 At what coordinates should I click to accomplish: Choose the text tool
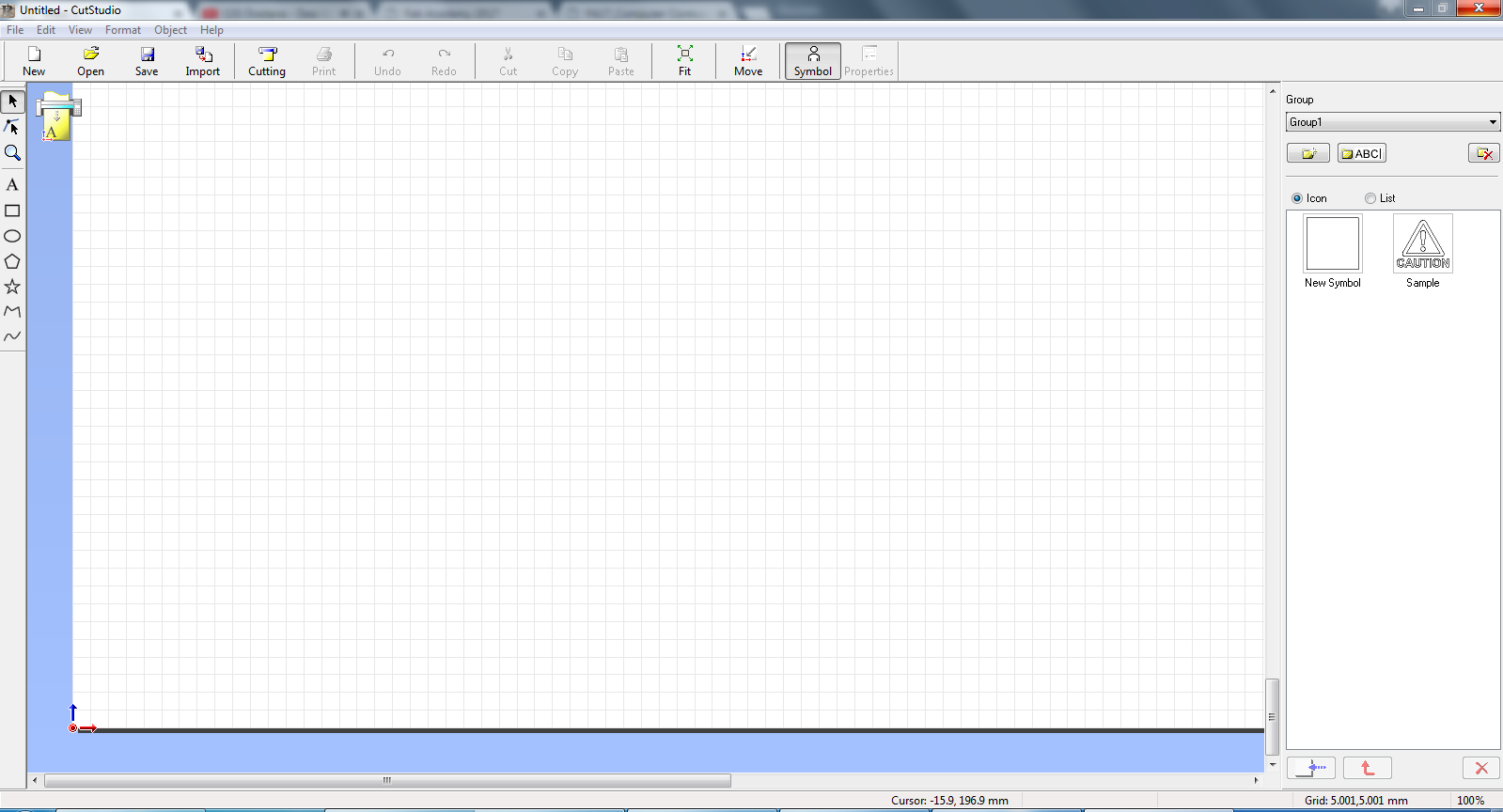pos(12,185)
